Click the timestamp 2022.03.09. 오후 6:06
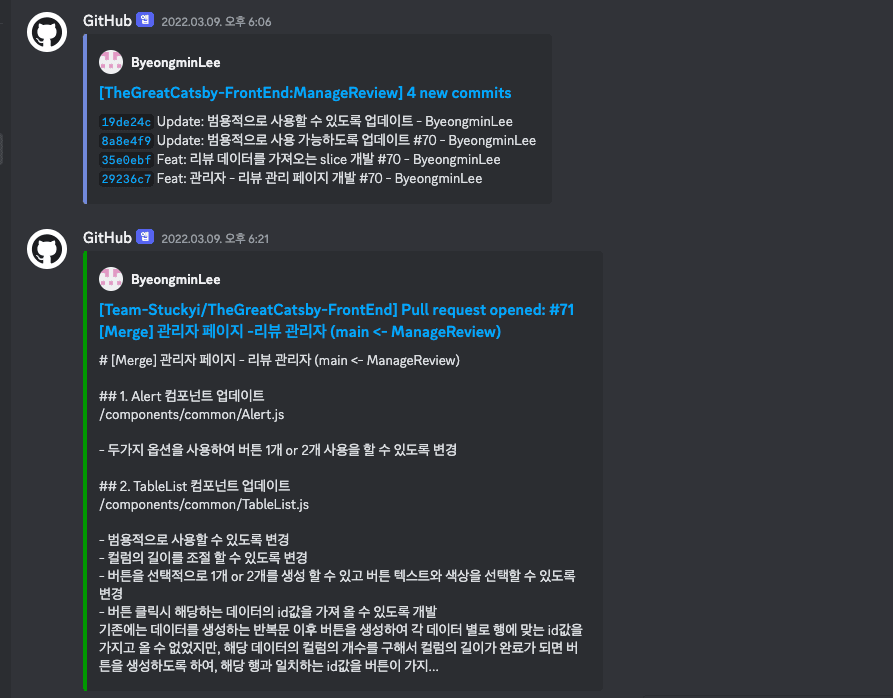Screen dimensions: 893x698 (x=216, y=22)
